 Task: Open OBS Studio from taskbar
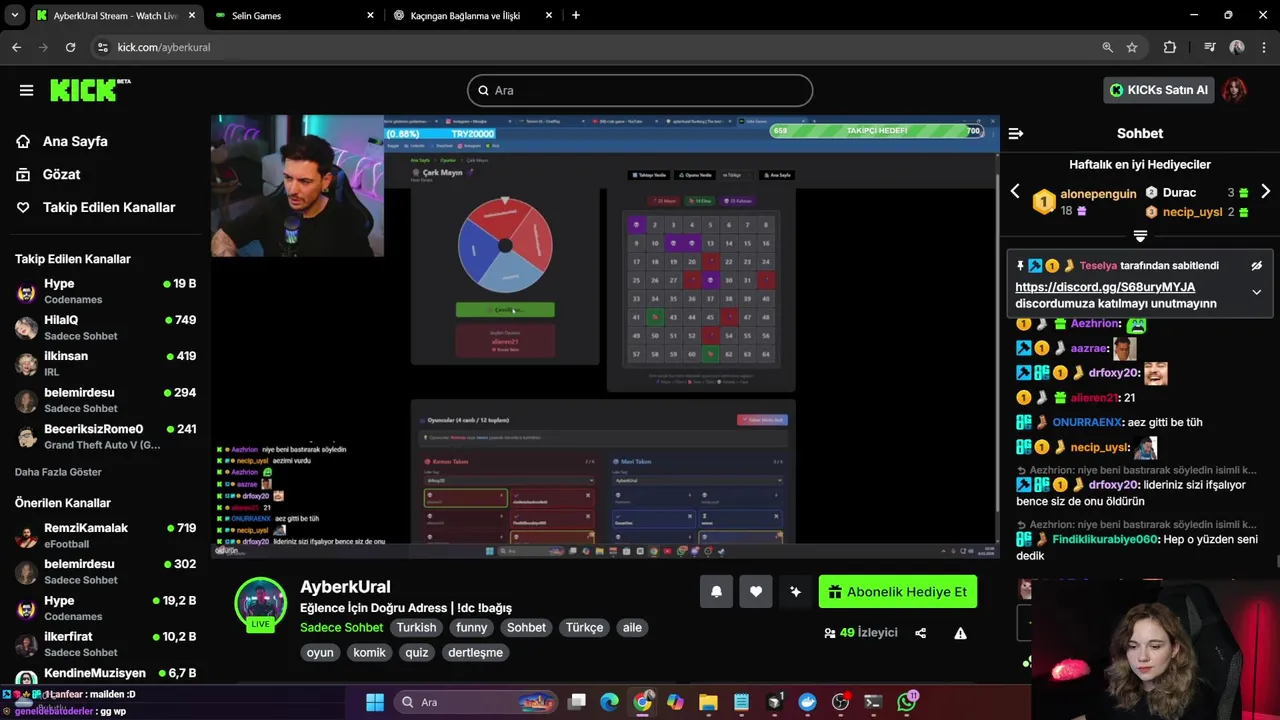pos(840,702)
